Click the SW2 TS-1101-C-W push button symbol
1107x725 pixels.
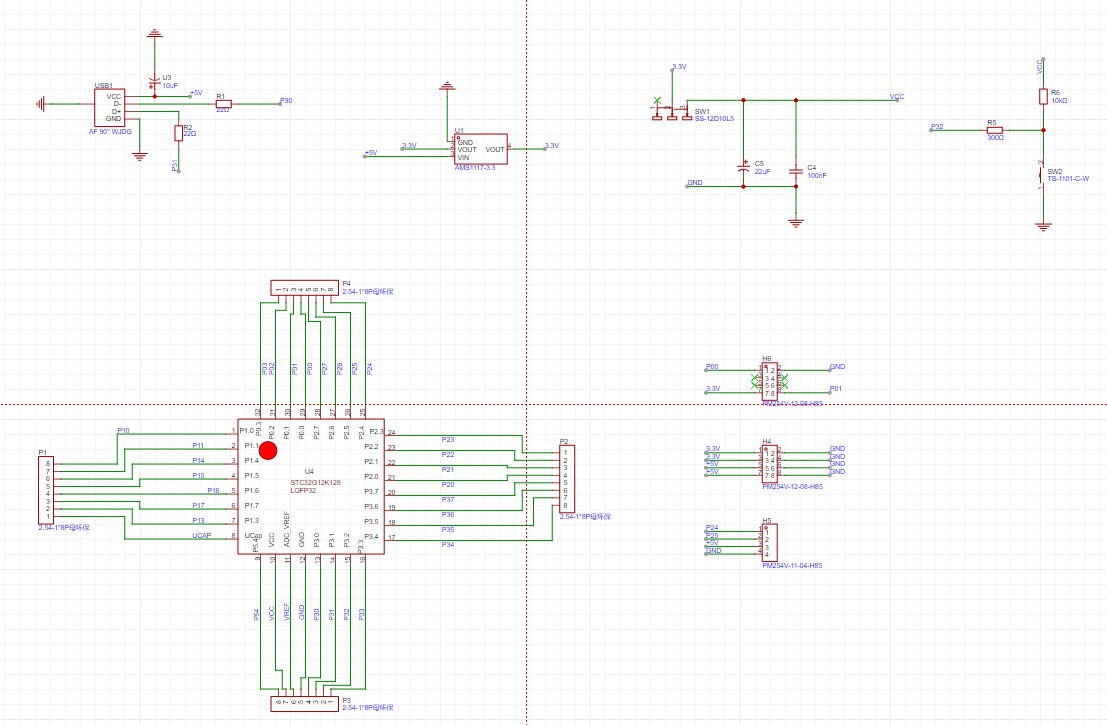1043,174
